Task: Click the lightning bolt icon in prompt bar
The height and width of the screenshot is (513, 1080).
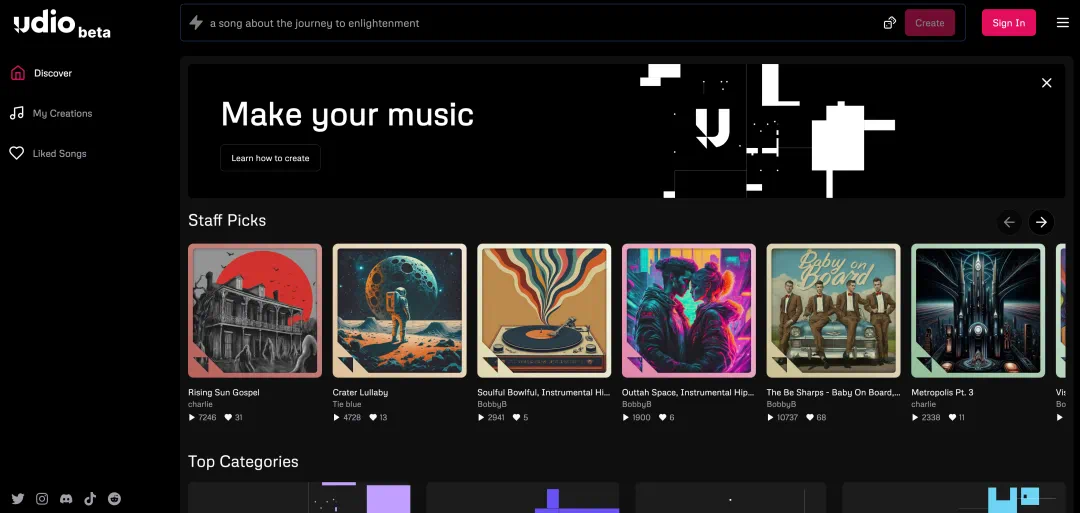Action: click(196, 23)
